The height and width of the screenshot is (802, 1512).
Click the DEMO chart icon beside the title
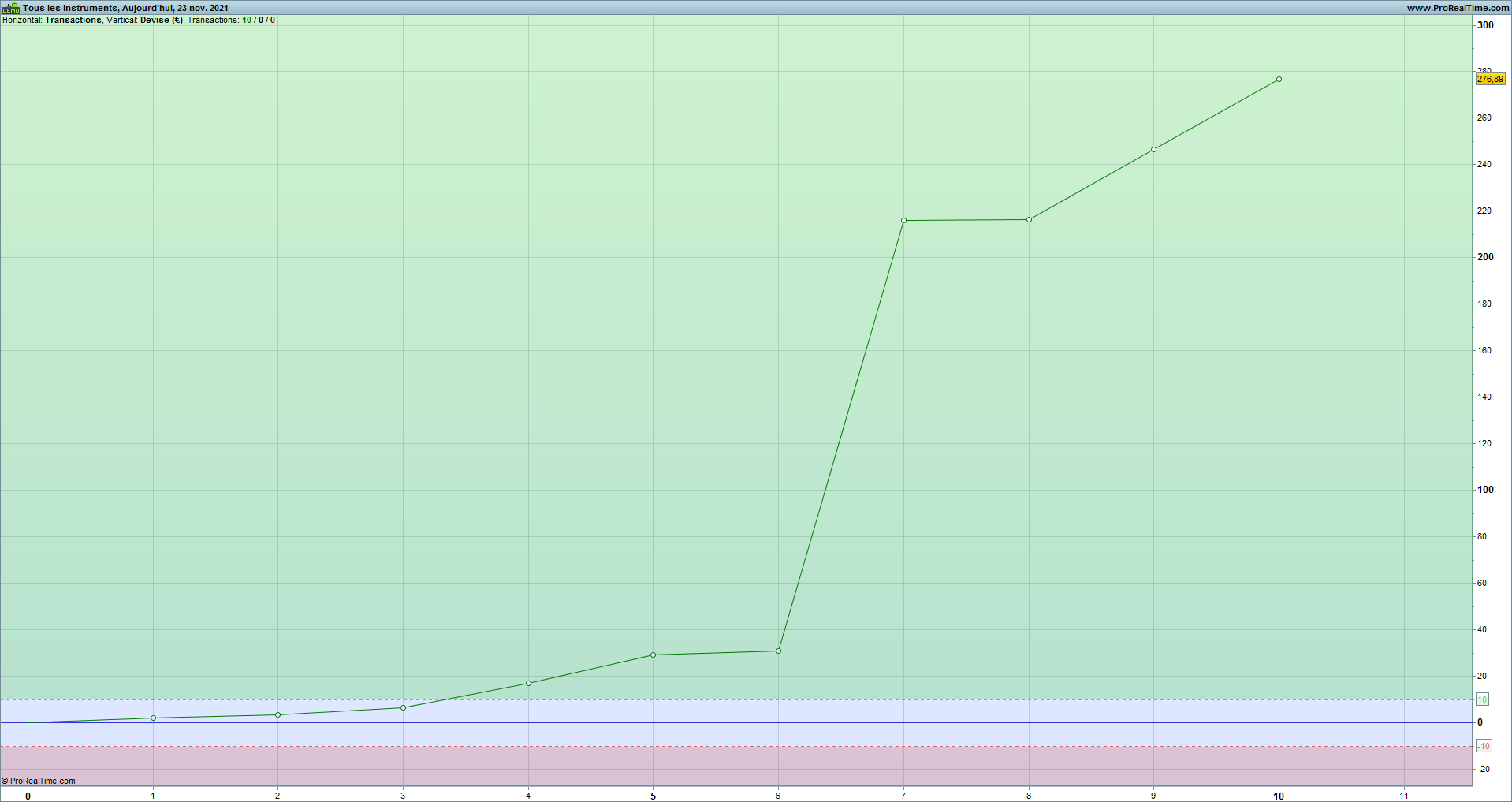click(11, 8)
